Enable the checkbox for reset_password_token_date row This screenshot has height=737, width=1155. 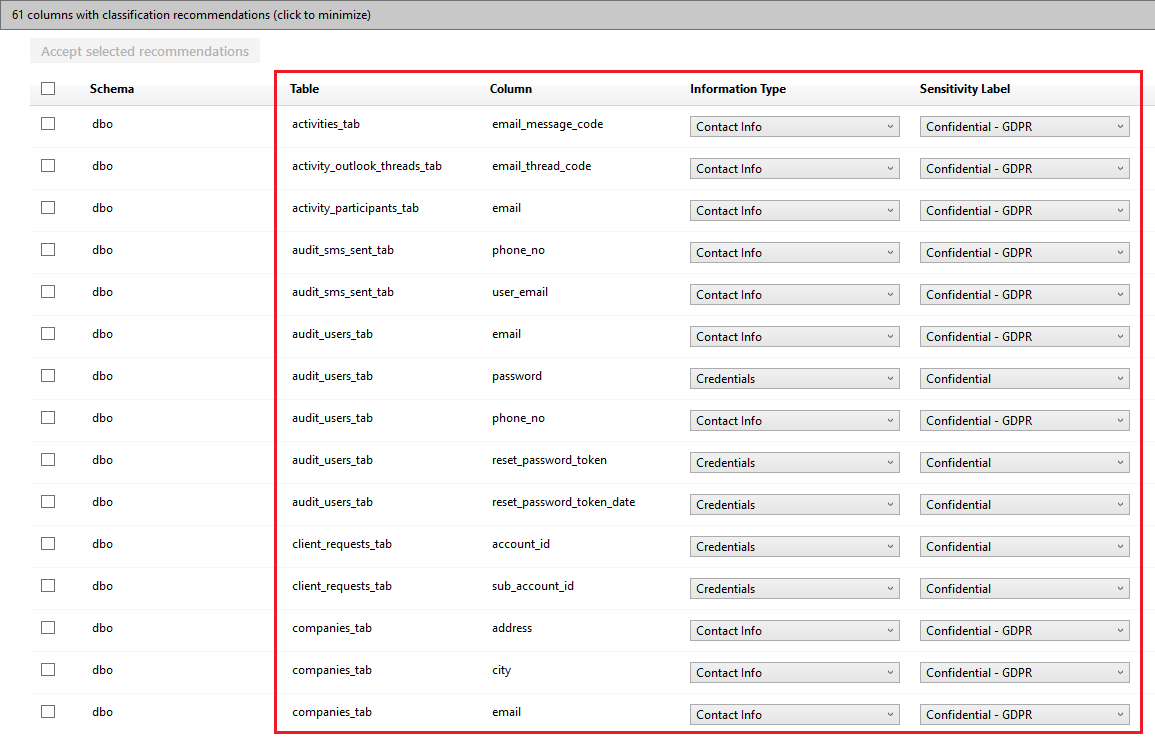[48, 502]
